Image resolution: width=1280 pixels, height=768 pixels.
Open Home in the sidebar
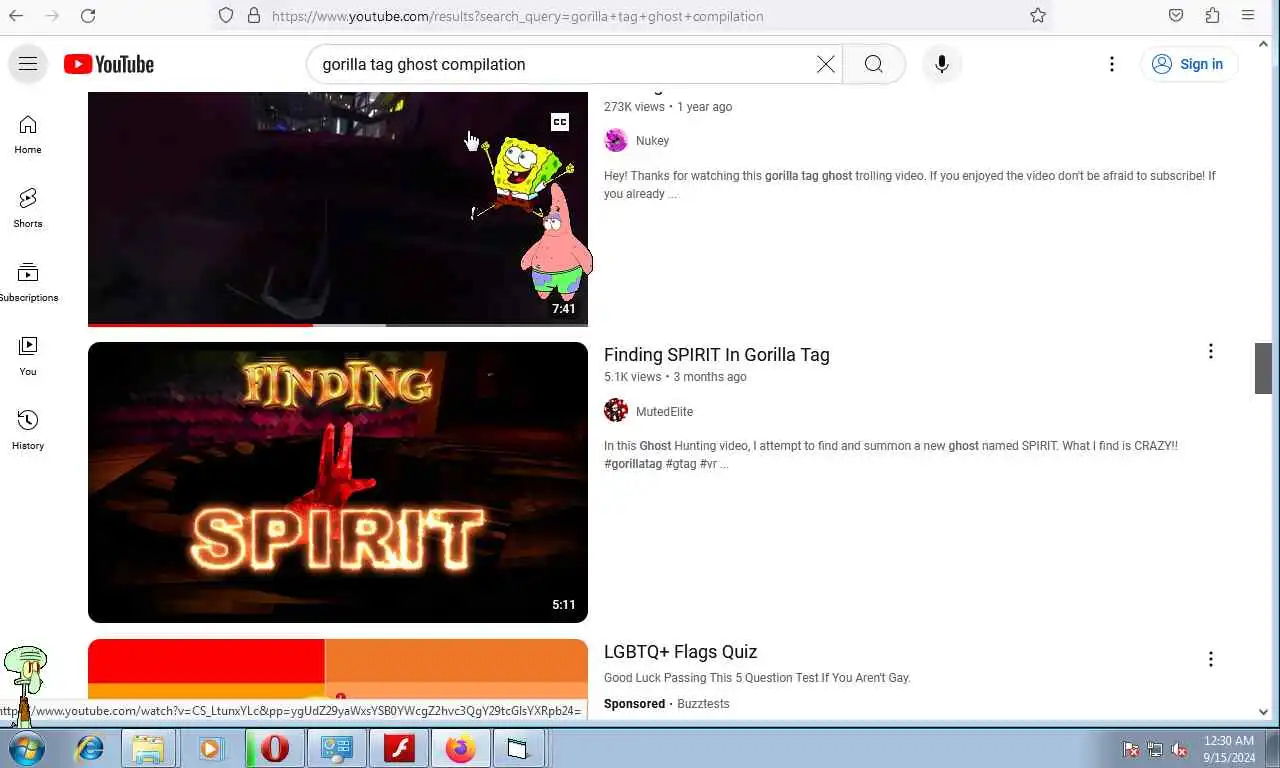[x=28, y=135]
